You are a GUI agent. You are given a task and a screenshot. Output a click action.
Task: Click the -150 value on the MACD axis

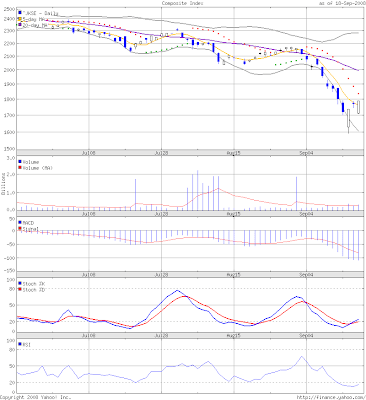(x=9, y=270)
